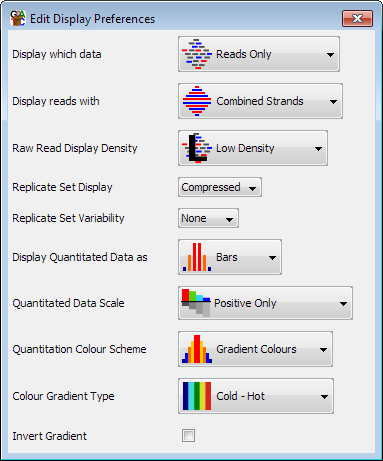Open the Replicate Set Variability None dropdown
The height and width of the screenshot is (461, 383).
(x=208, y=218)
